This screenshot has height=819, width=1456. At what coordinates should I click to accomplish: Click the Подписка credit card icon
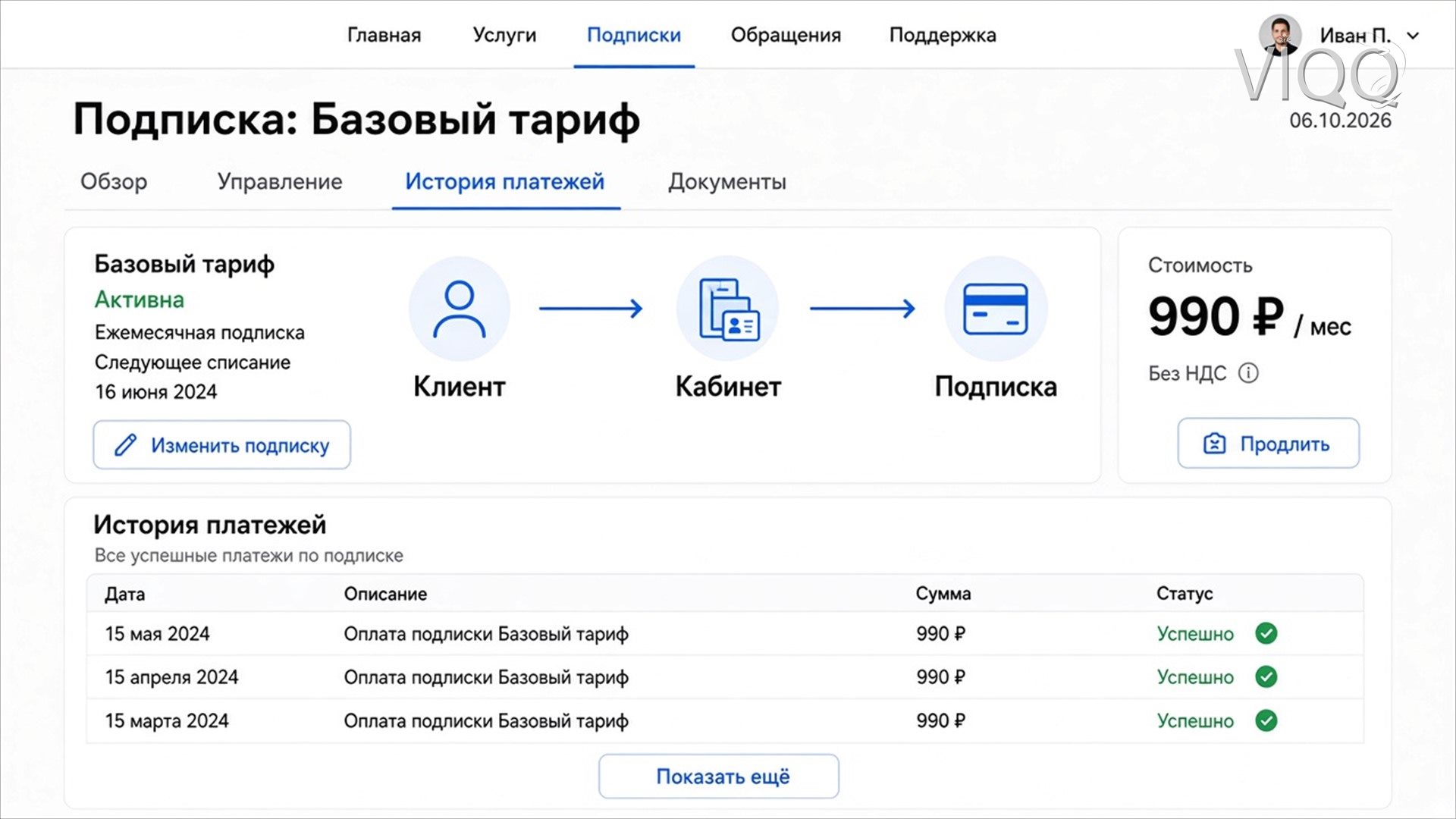[x=995, y=309]
